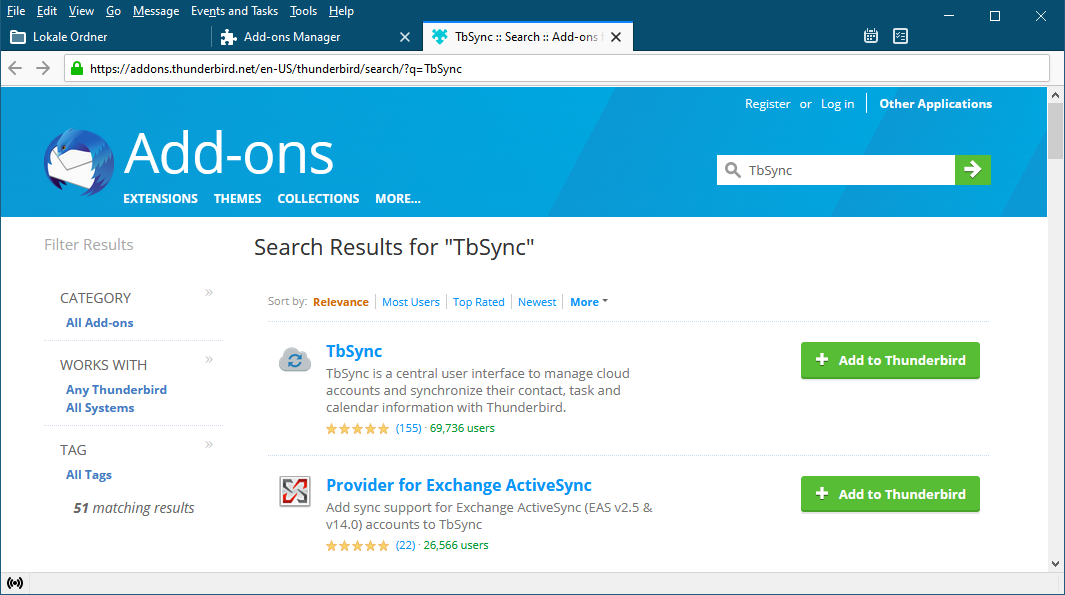Image resolution: width=1065 pixels, height=595 pixels.
Task: Go to COLLECTIONS section
Action: click(318, 198)
